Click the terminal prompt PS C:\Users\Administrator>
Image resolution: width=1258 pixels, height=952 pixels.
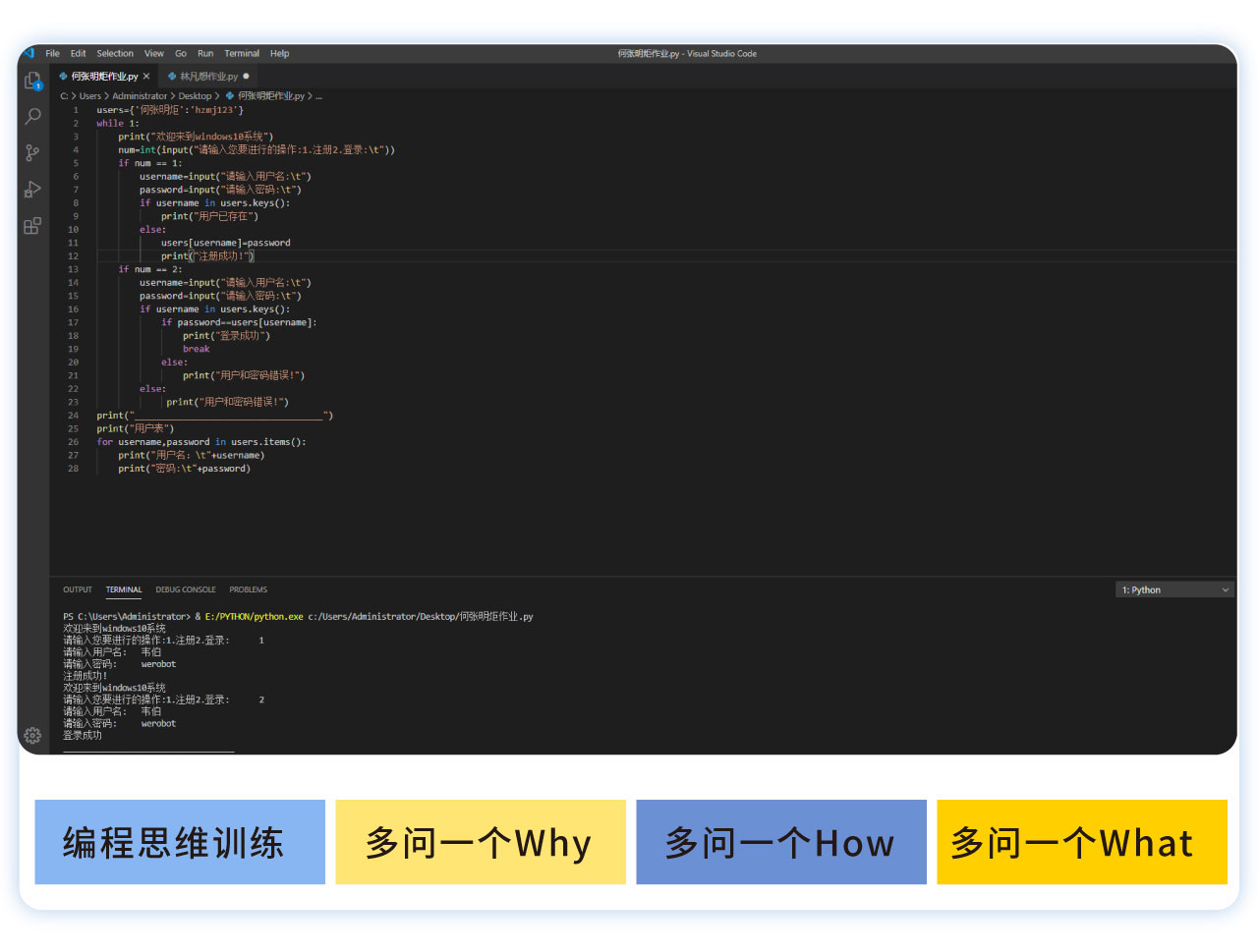click(127, 617)
